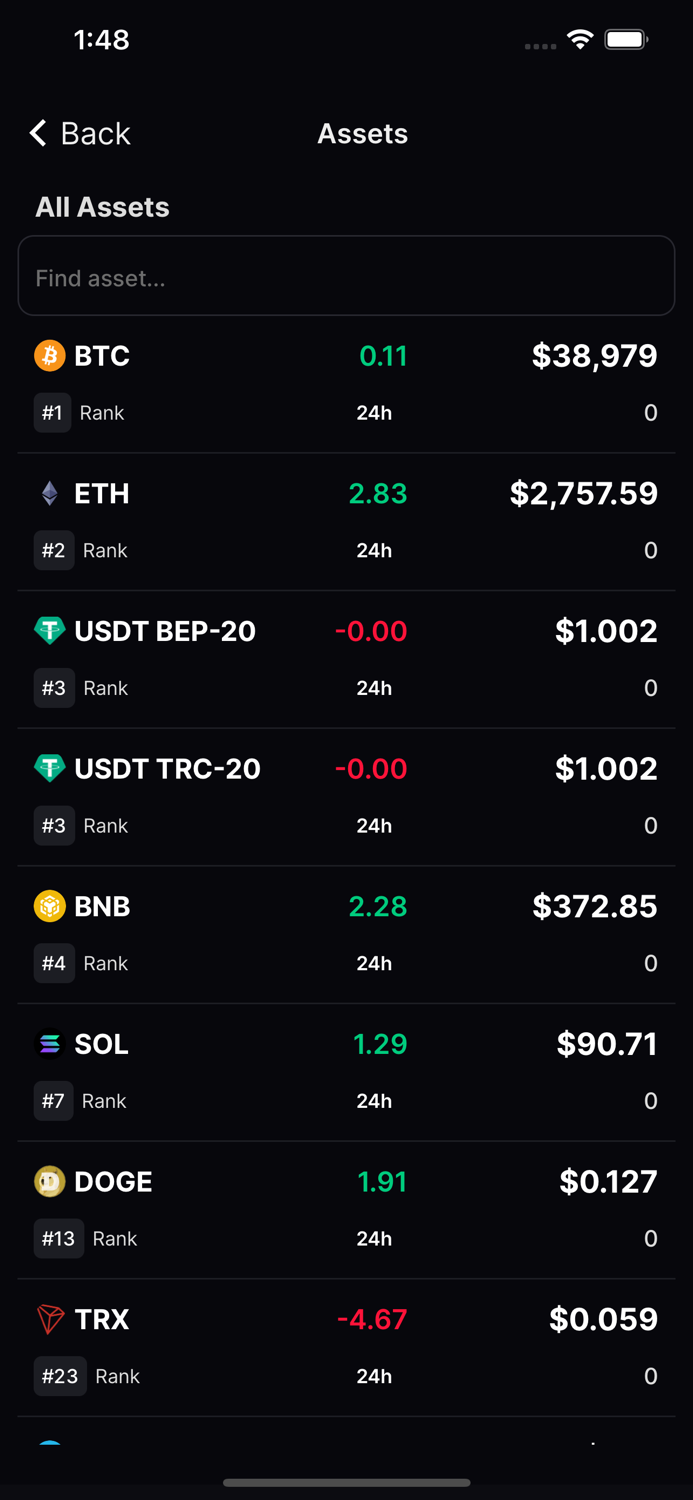Select the BTC Bitcoin coin icon

point(50,356)
